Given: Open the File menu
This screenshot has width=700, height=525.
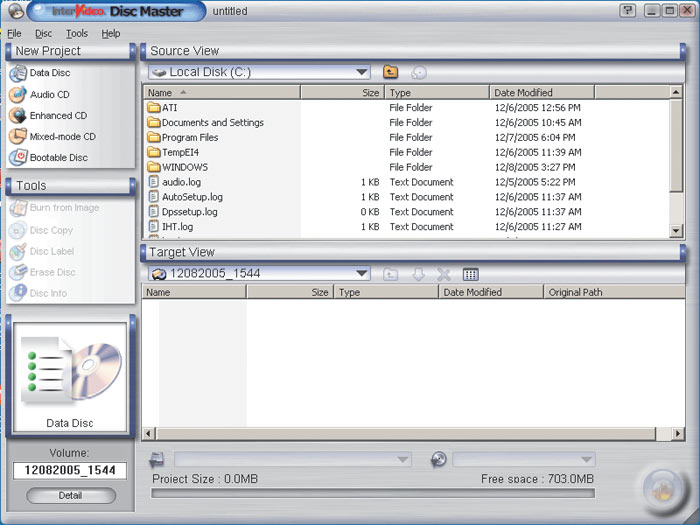Looking at the screenshot, I should pyautogui.click(x=14, y=33).
